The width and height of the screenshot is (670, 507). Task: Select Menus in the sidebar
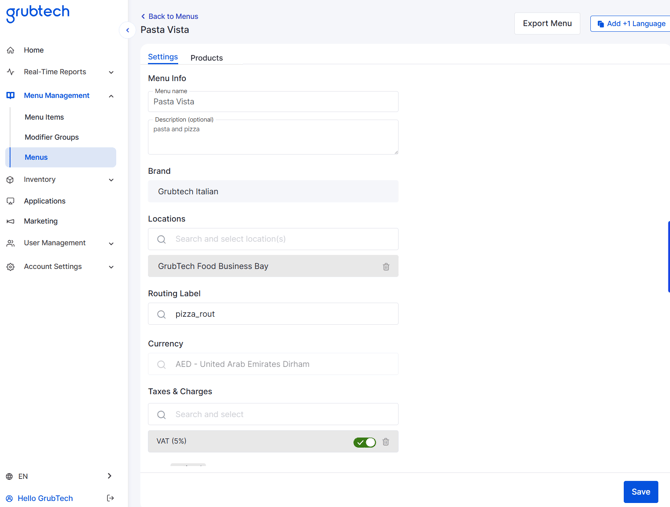coord(61,157)
